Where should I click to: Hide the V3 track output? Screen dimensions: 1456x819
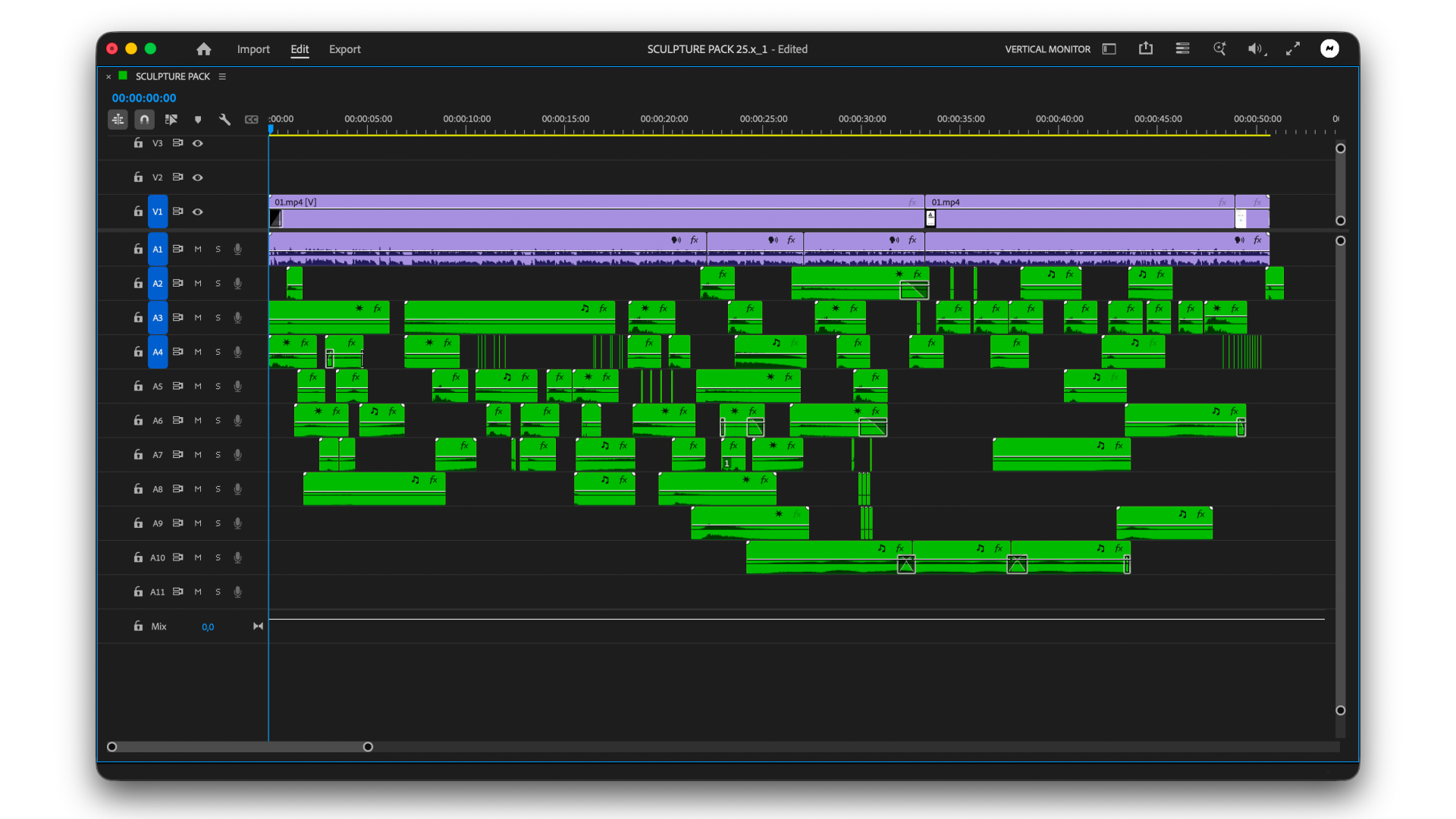198,143
